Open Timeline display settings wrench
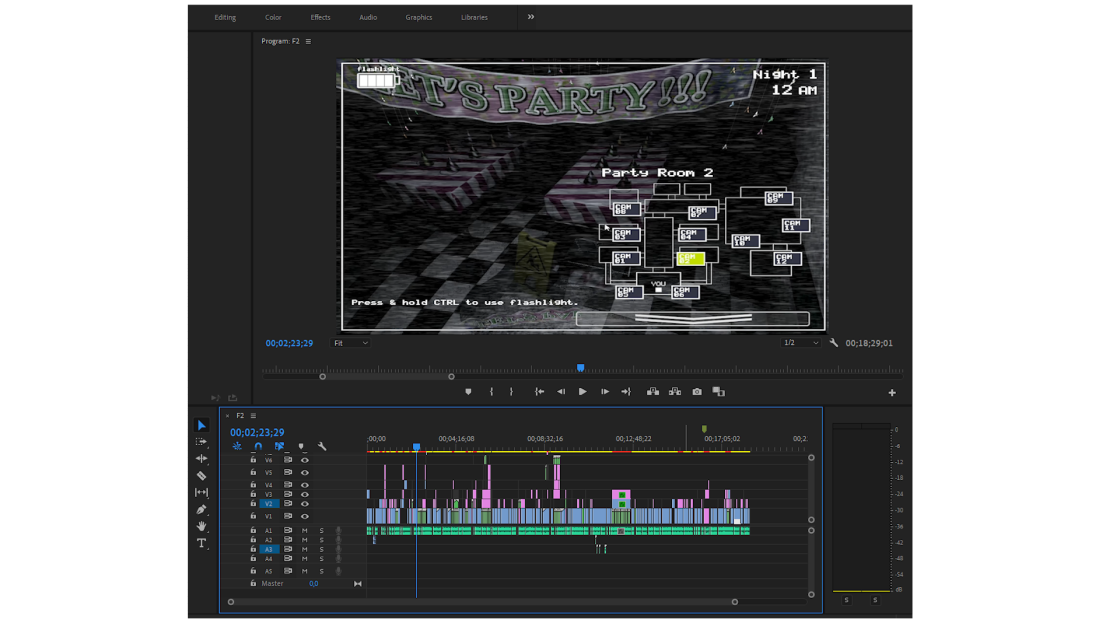The height and width of the screenshot is (630, 1120). pyautogui.click(x=322, y=446)
